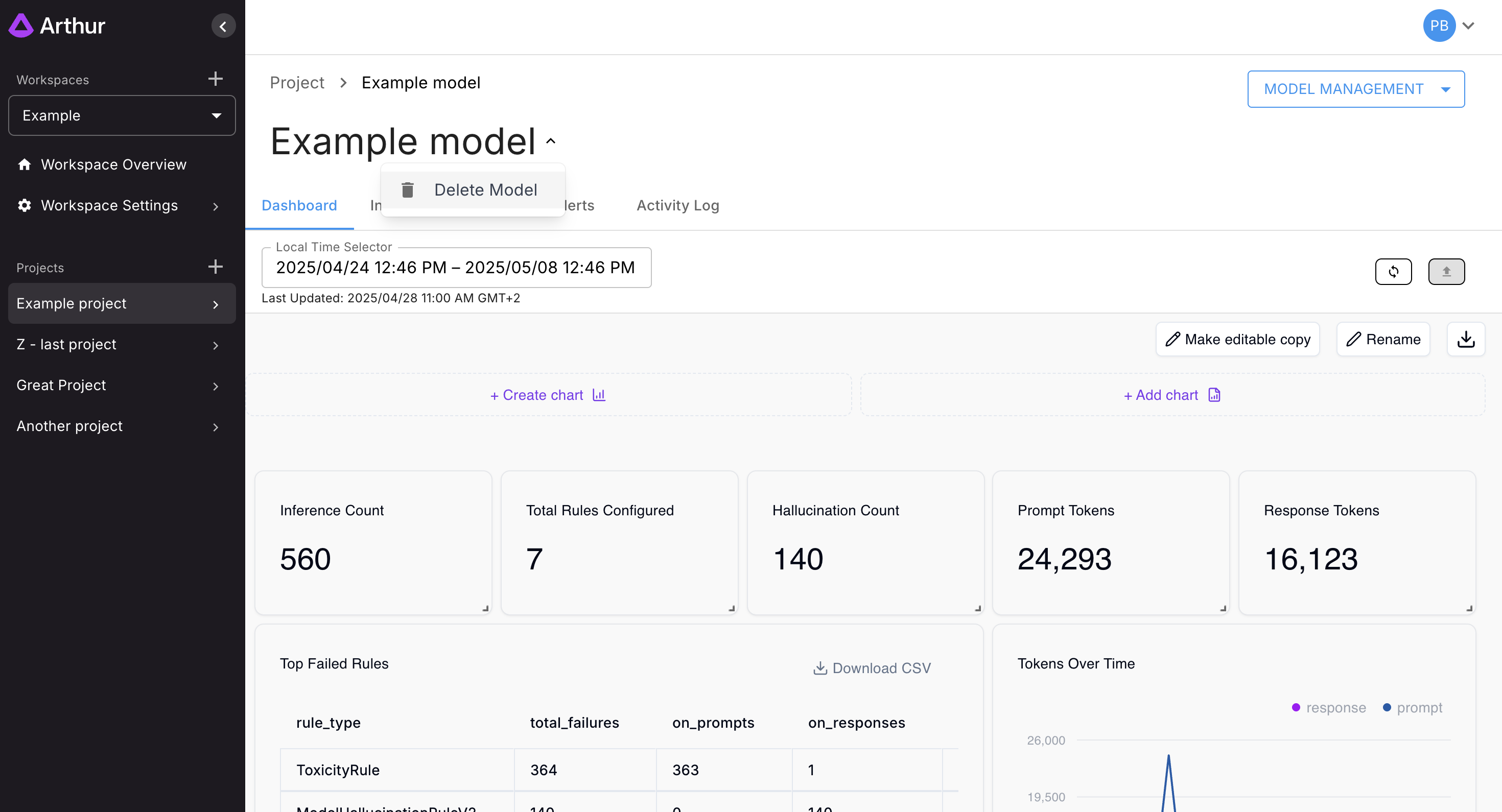Click the Local Time Selector field
1502x812 pixels.
(456, 268)
